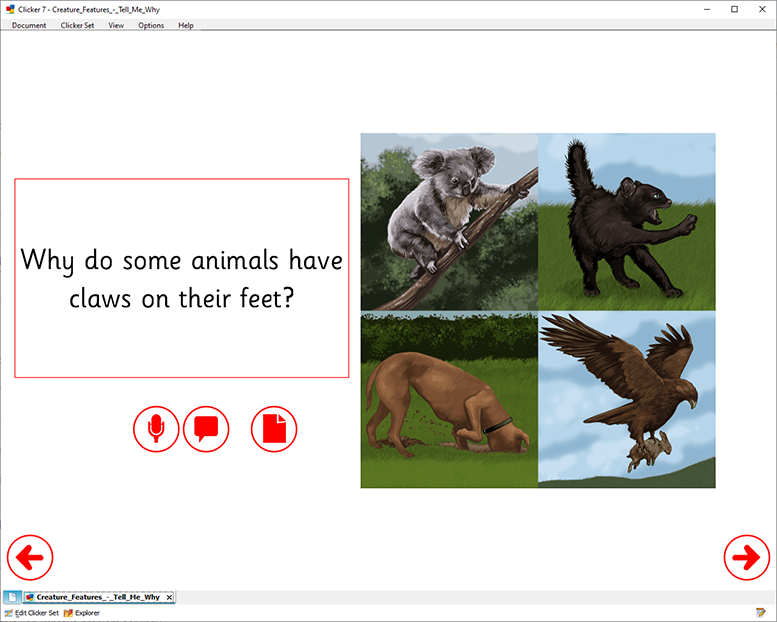
Task: Click the document icon left of the bottom tab
Action: click(x=11, y=597)
